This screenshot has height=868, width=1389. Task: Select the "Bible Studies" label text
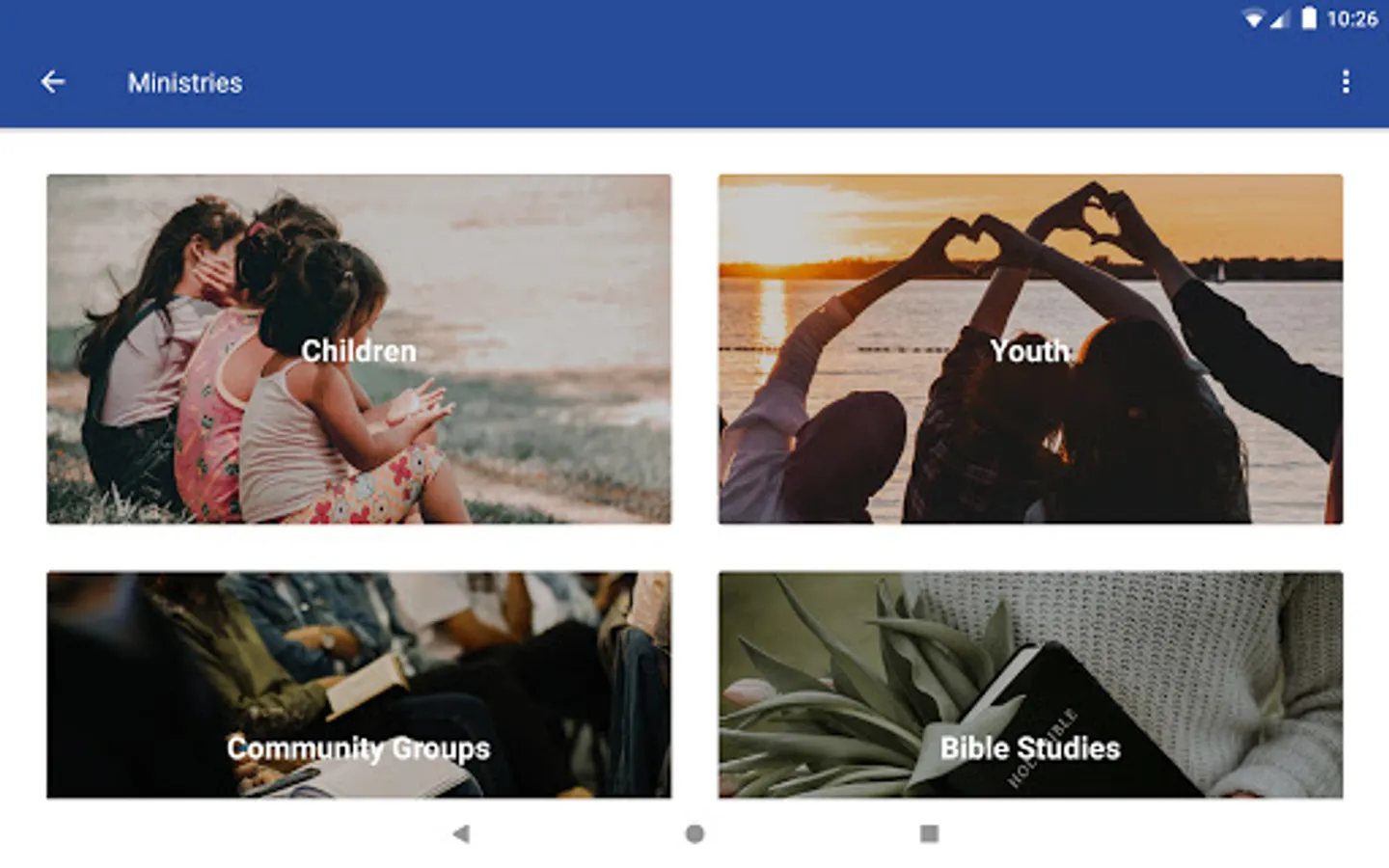point(1030,748)
